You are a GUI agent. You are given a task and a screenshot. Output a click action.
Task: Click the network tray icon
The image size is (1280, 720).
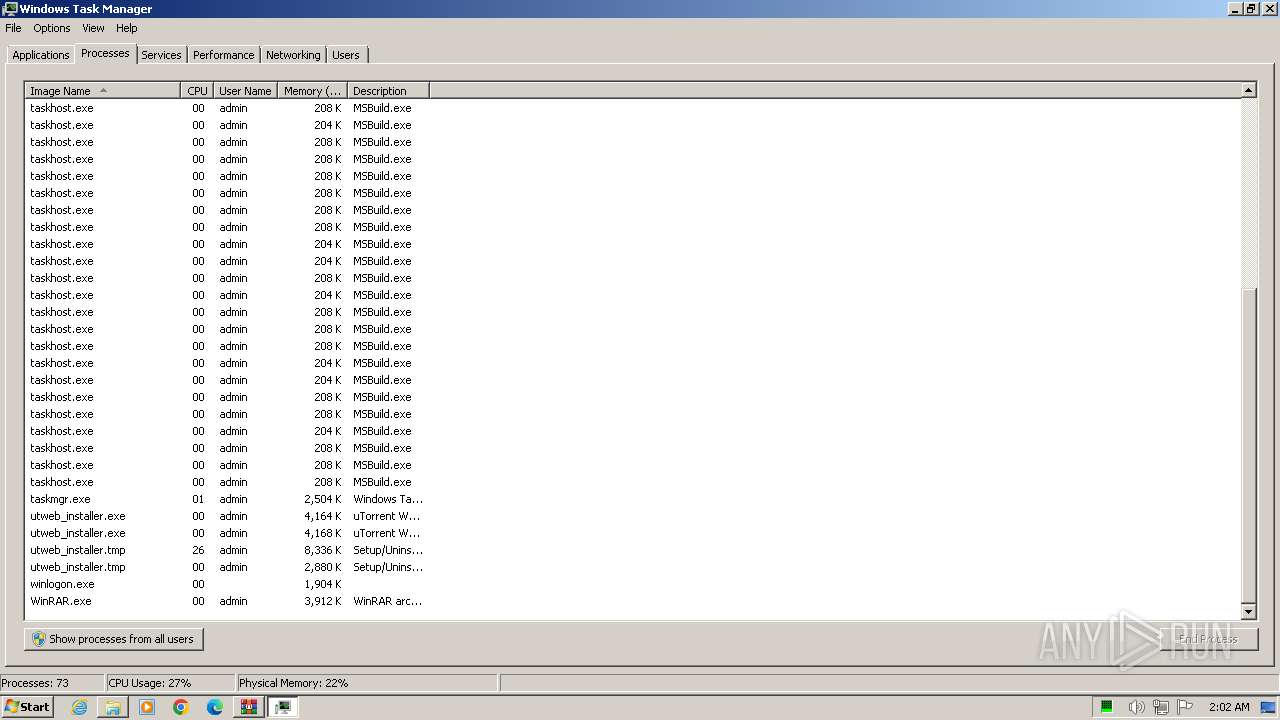1161,707
